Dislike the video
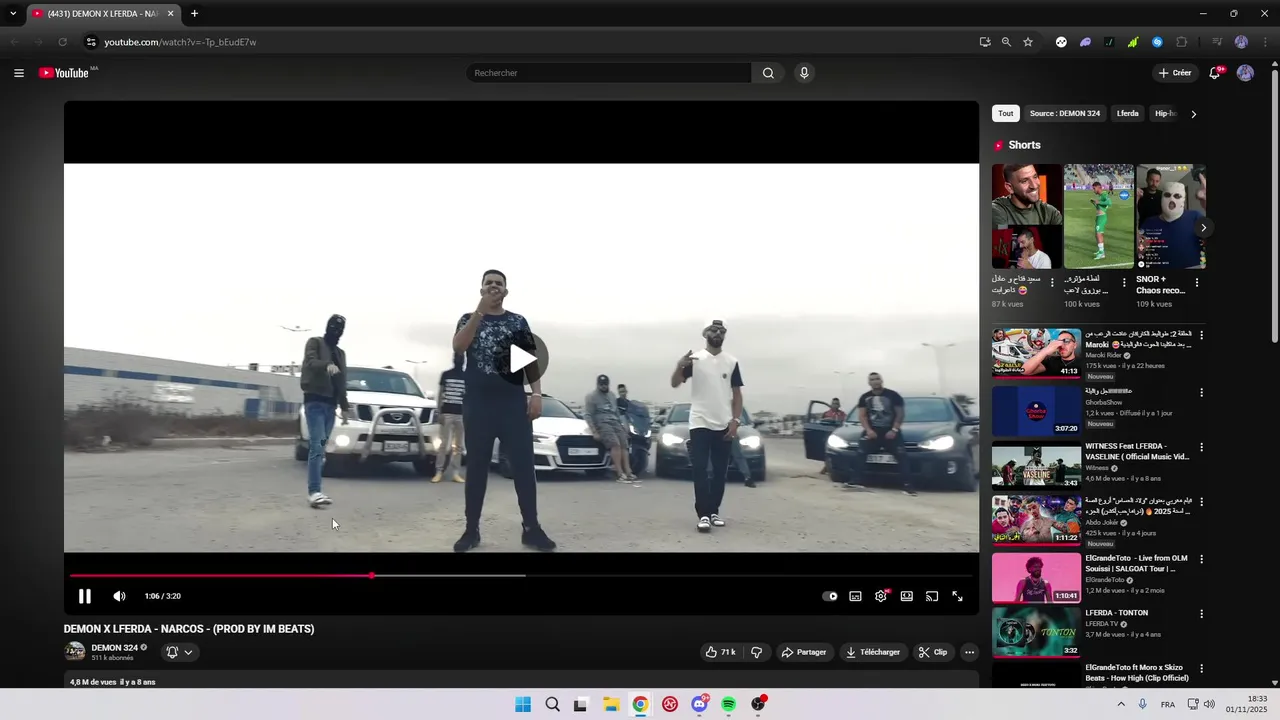This screenshot has height=720, width=1280. click(x=757, y=652)
